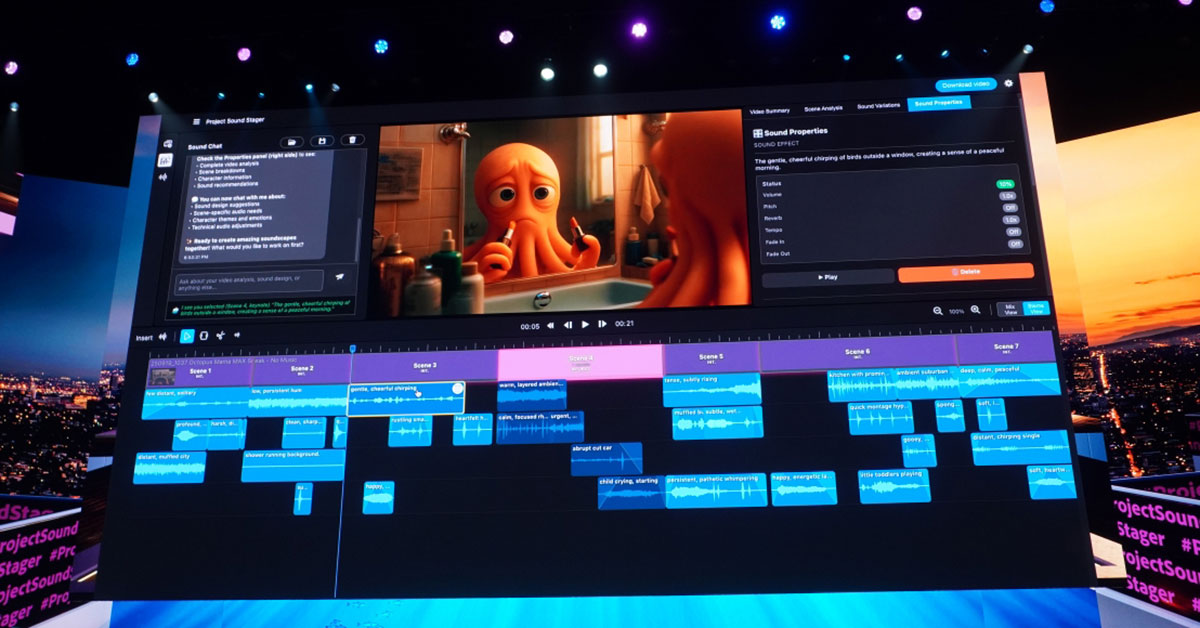This screenshot has height=628, width=1200.
Task: Zoom out the timeline with minus magnifier
Action: pyautogui.click(x=938, y=311)
